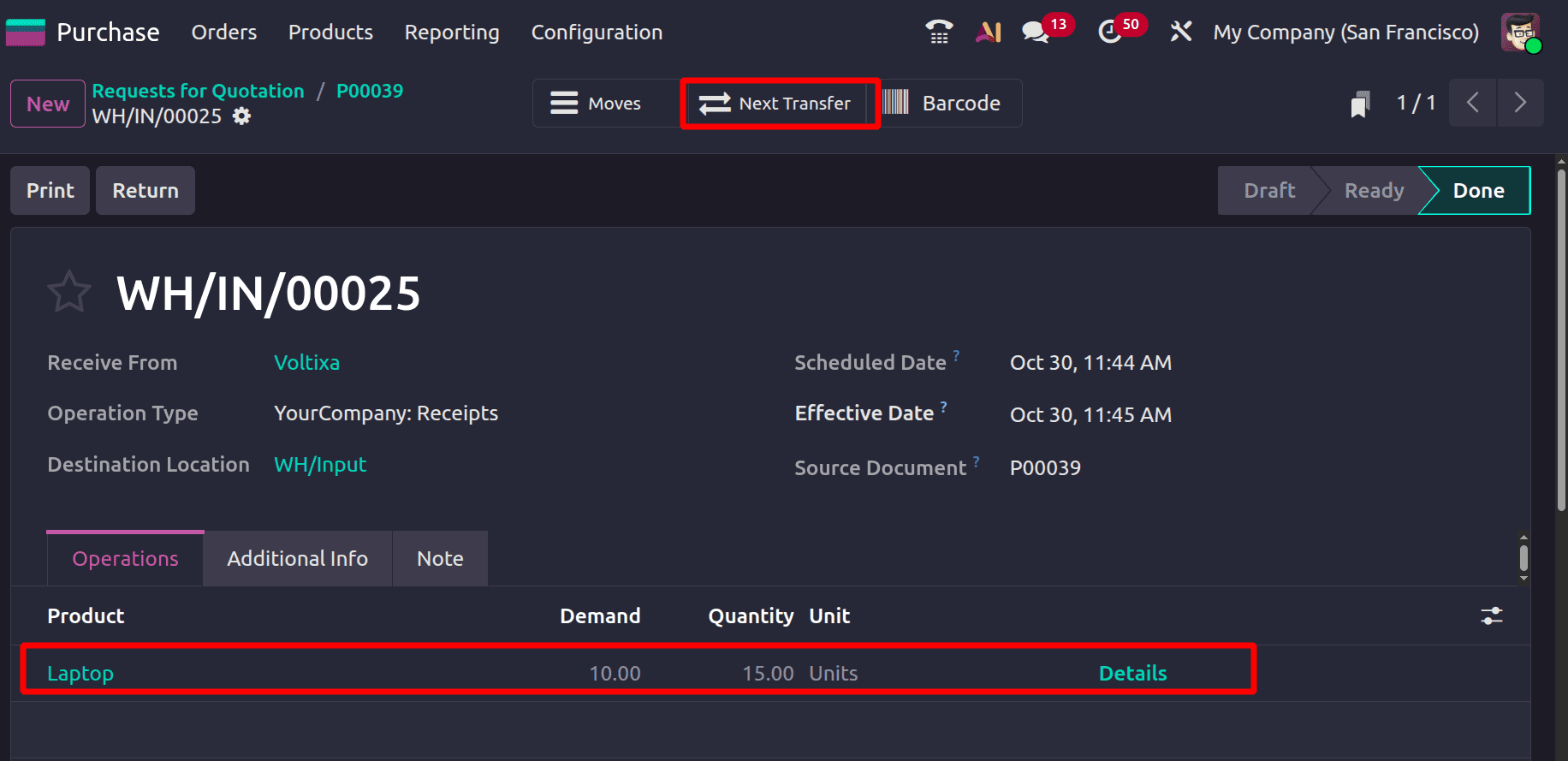The image size is (1568, 761).
Task: Show help for Scheduled Date
Action: (956, 354)
